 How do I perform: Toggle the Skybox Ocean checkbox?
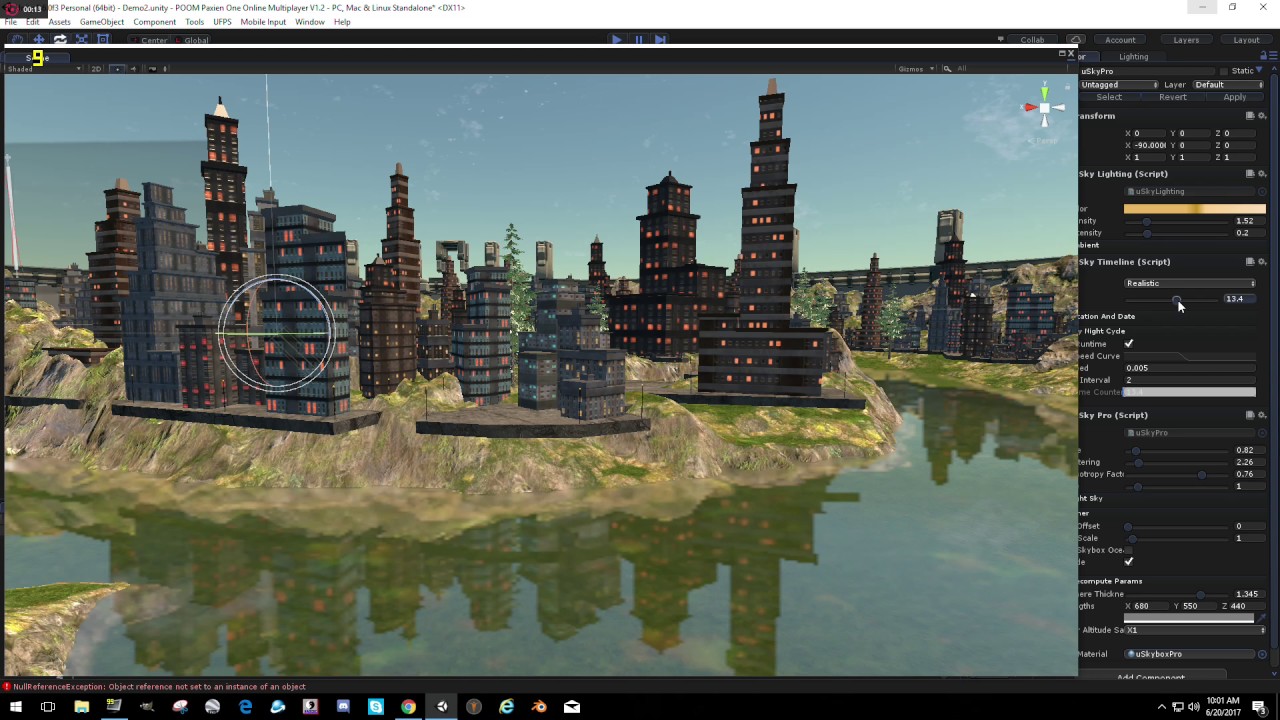pyautogui.click(x=1129, y=550)
